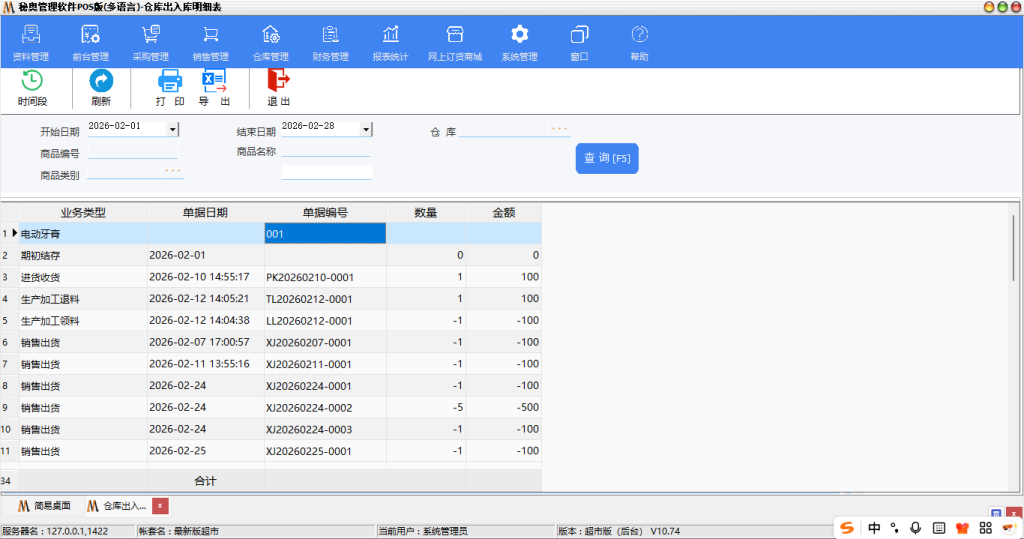The width and height of the screenshot is (1024, 539).
Task: Switch to the 简易桌面 tab
Action: click(43, 506)
